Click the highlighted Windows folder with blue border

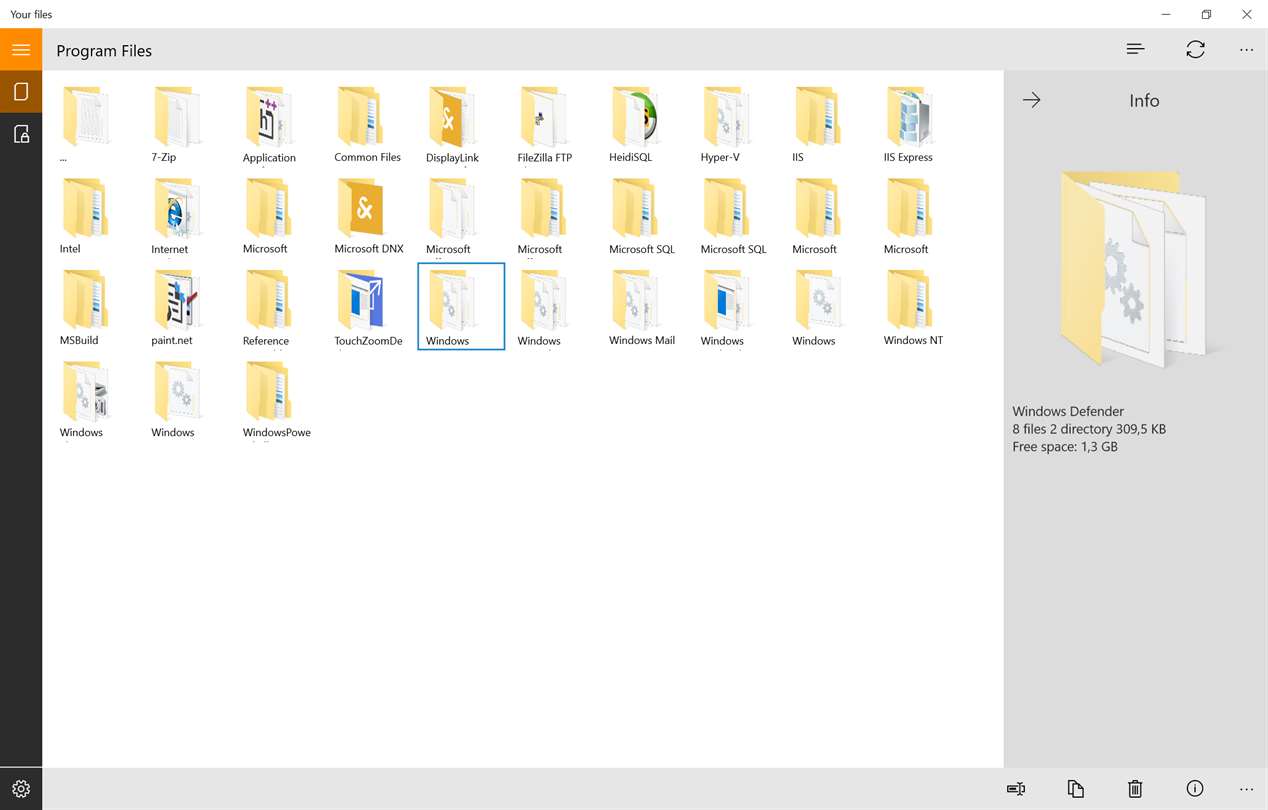click(461, 306)
